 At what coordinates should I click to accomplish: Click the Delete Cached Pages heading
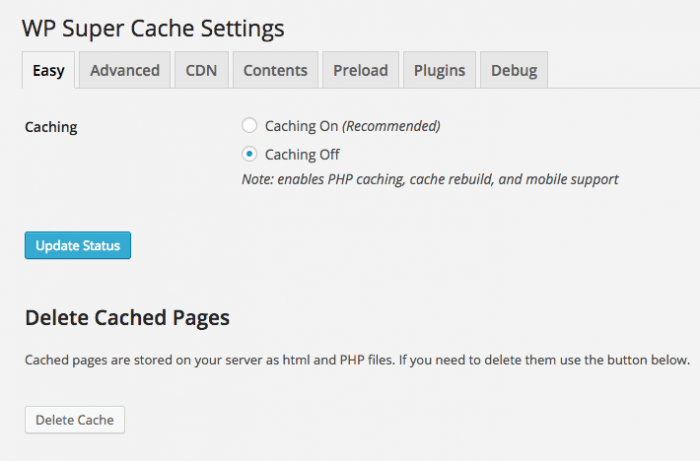[127, 318]
